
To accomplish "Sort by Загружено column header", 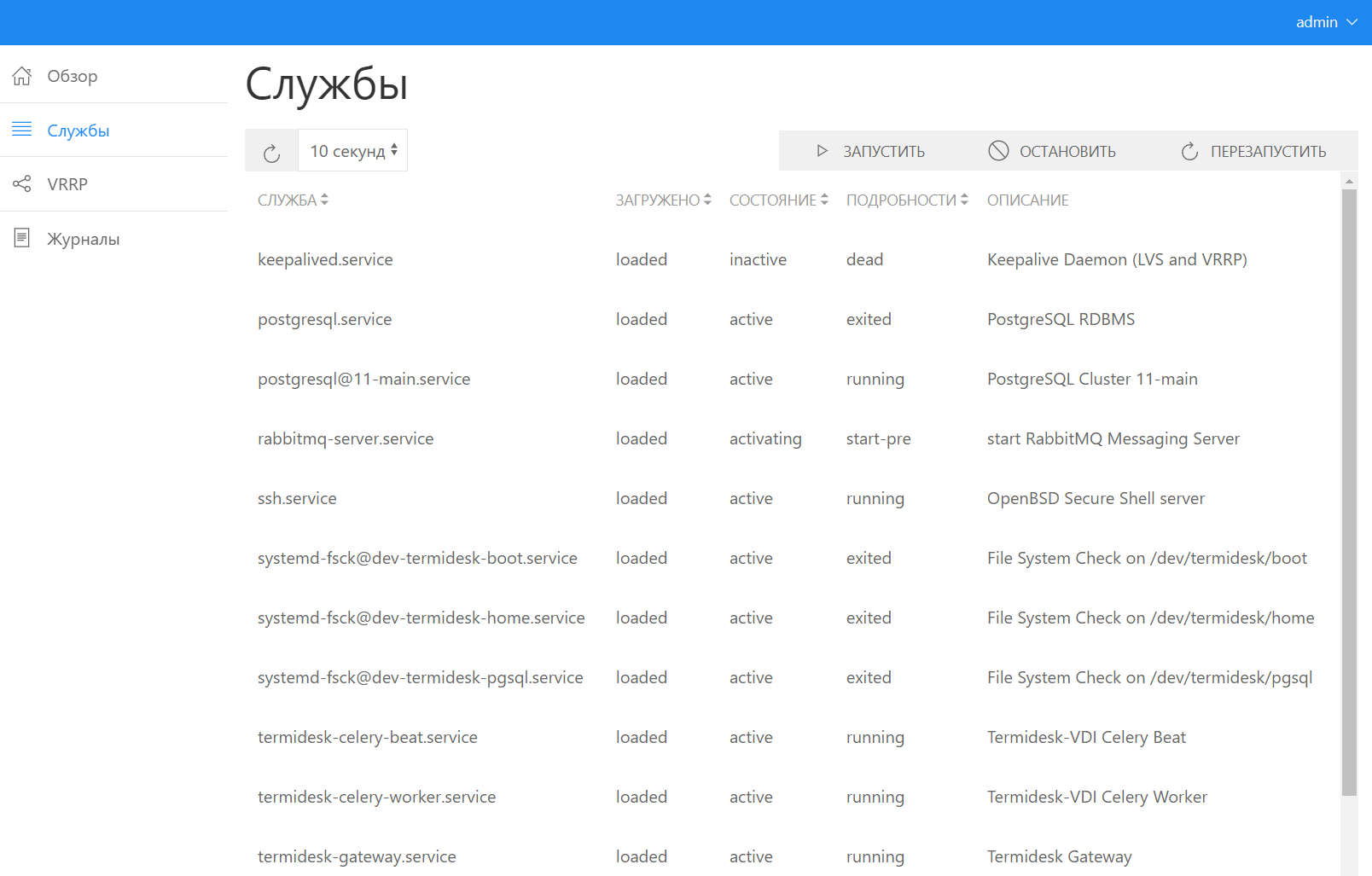I will pos(663,200).
